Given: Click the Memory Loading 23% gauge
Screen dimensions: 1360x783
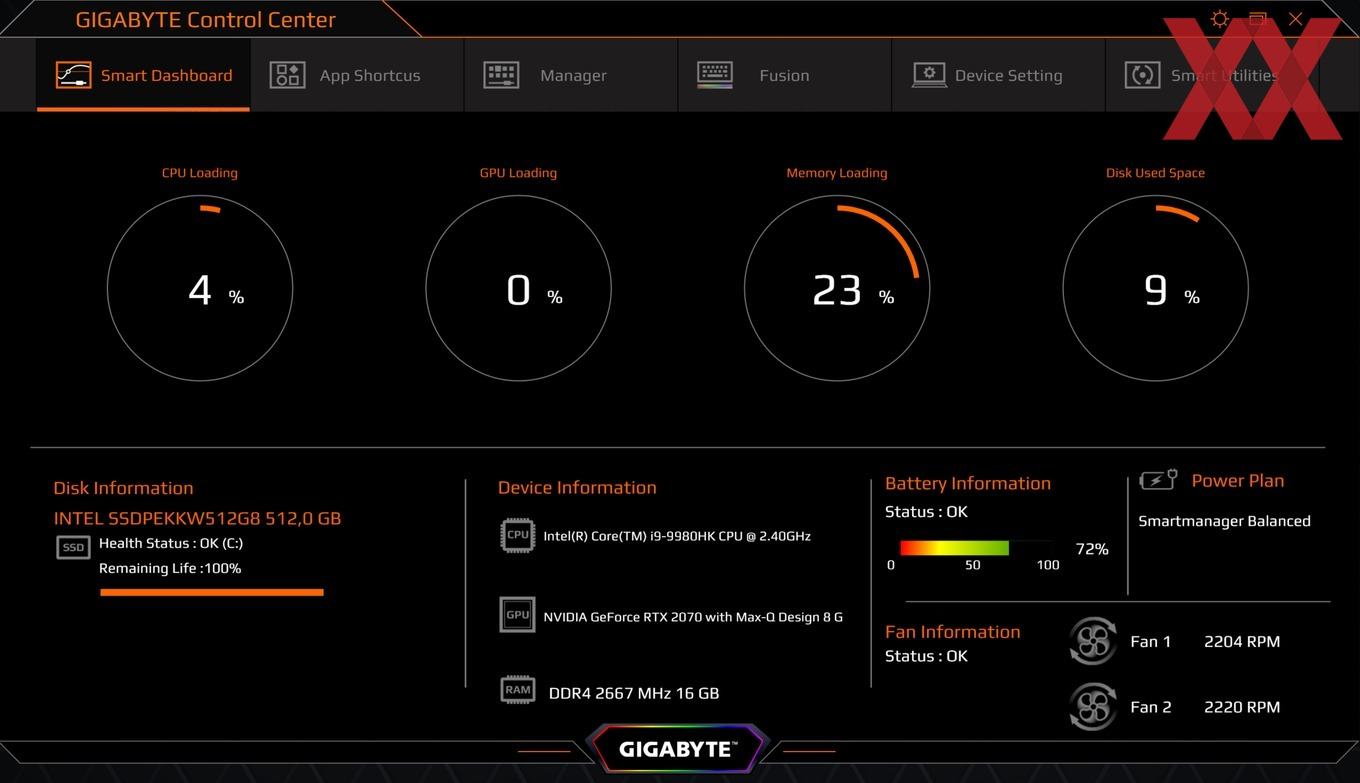Looking at the screenshot, I should pos(837,288).
